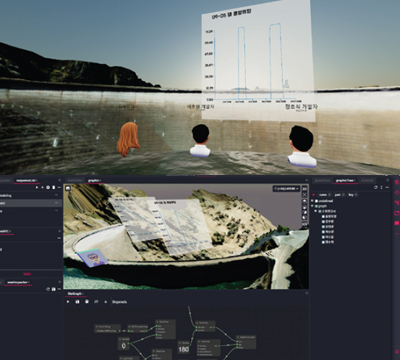Screen dimensions: 400x360
Task: Collapse the nested sub-group under graph
Action: point(316,211)
